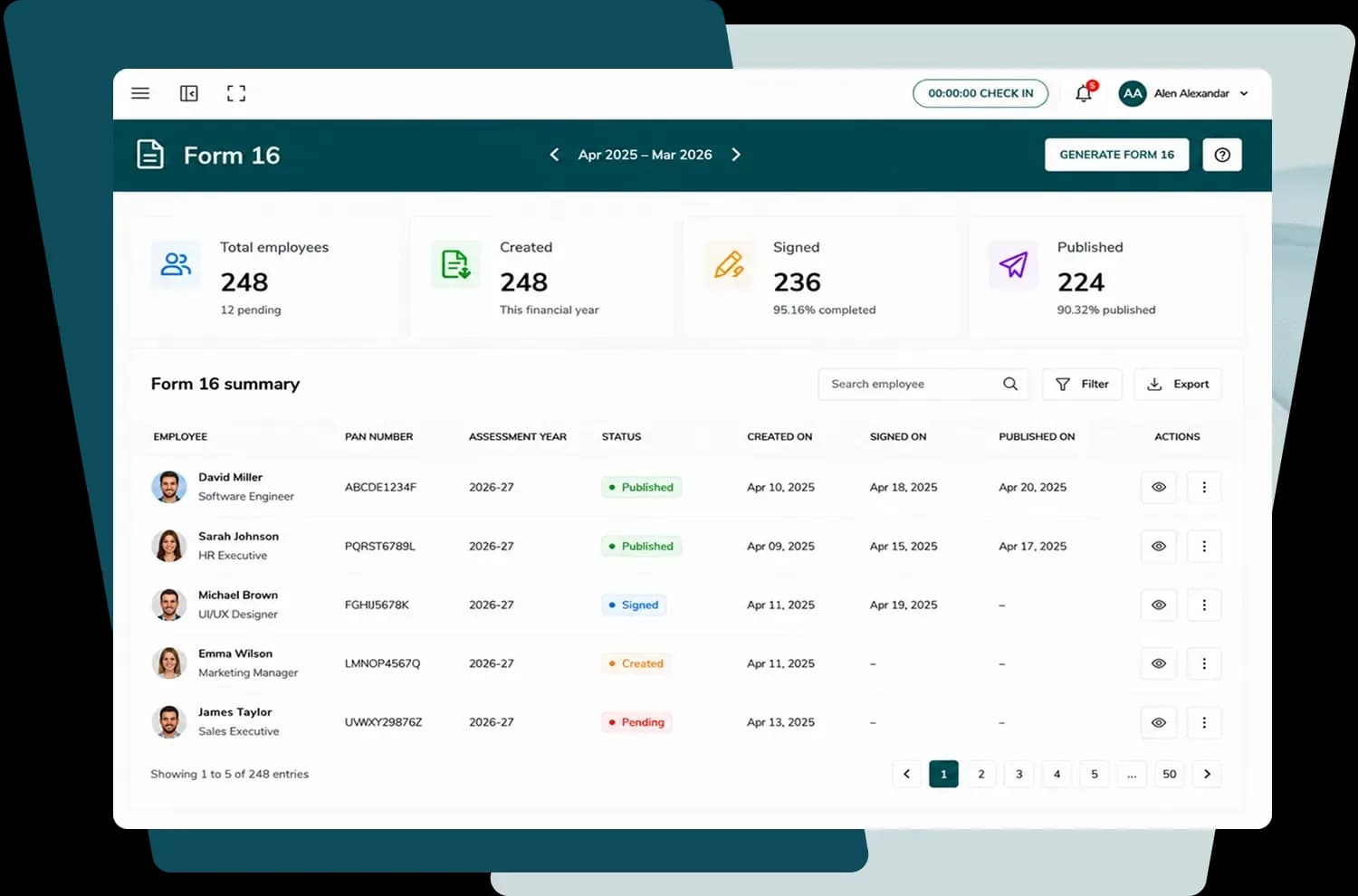This screenshot has height=896, width=1358.
Task: Jump to page 50 of entries
Action: pyautogui.click(x=1170, y=774)
